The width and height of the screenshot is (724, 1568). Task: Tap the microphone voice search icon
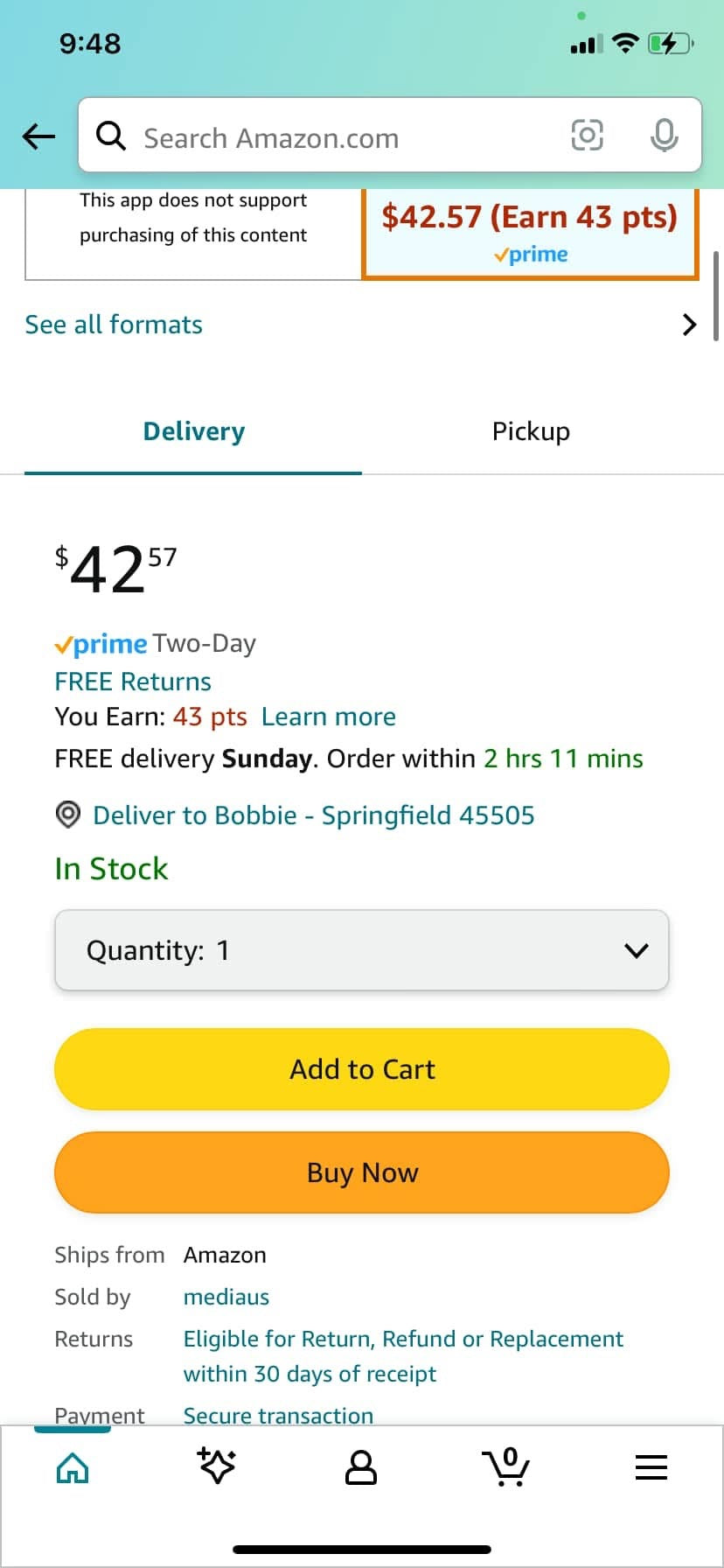[664, 135]
